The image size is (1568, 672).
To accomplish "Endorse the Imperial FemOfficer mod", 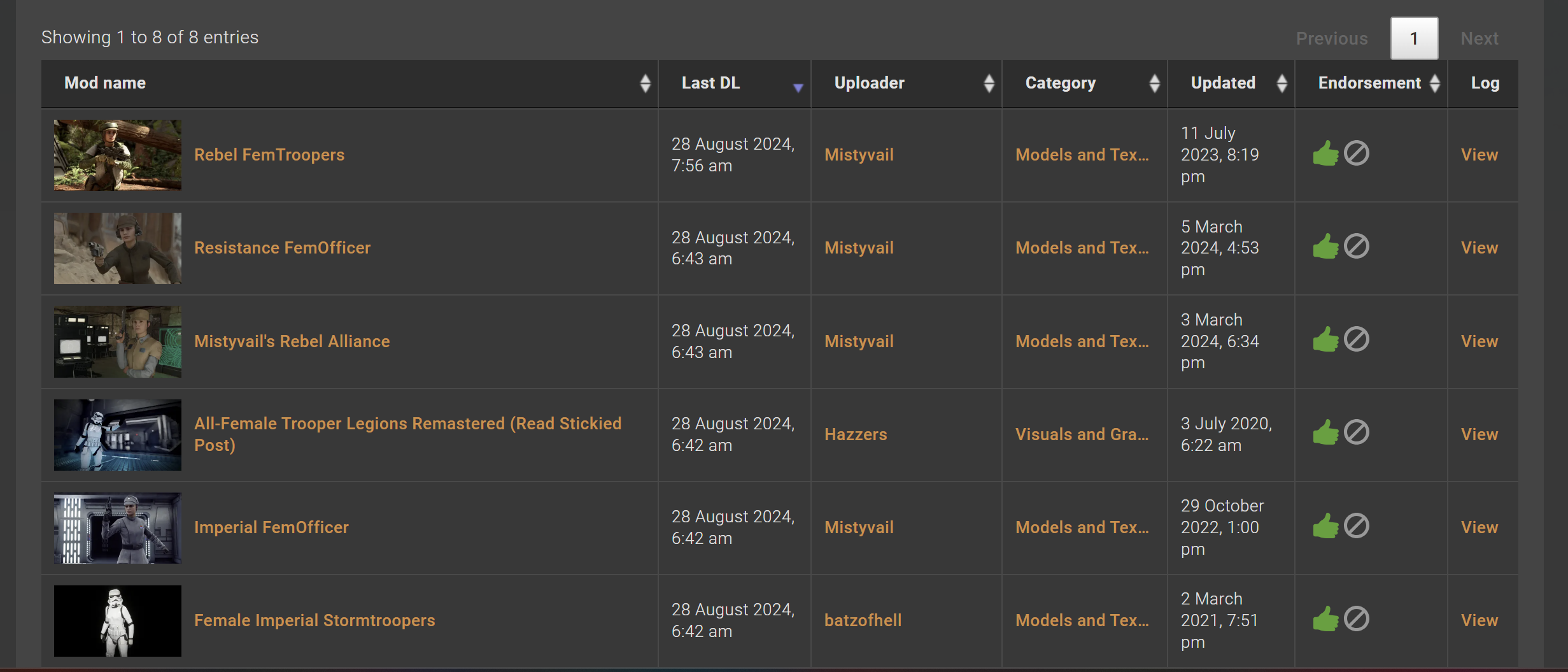I will (1325, 526).
